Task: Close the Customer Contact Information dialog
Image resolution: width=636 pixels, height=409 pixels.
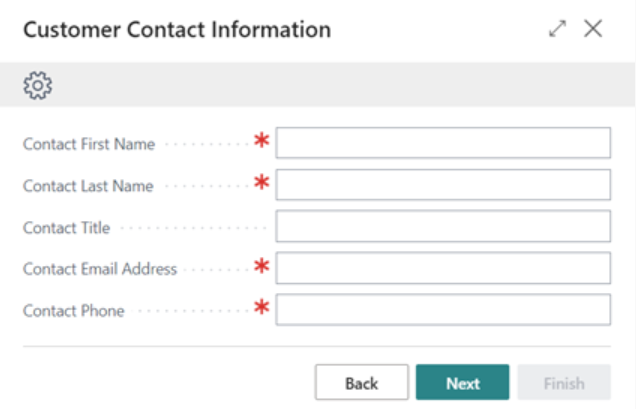Action: [593, 30]
